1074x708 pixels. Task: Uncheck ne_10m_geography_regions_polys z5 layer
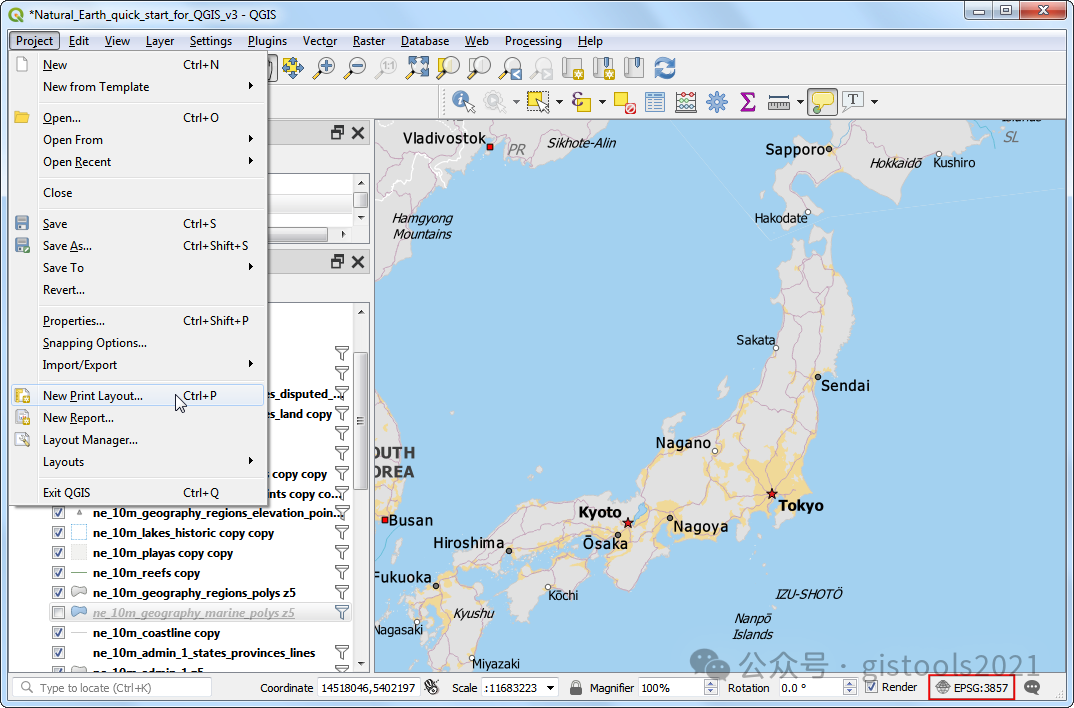pos(58,592)
